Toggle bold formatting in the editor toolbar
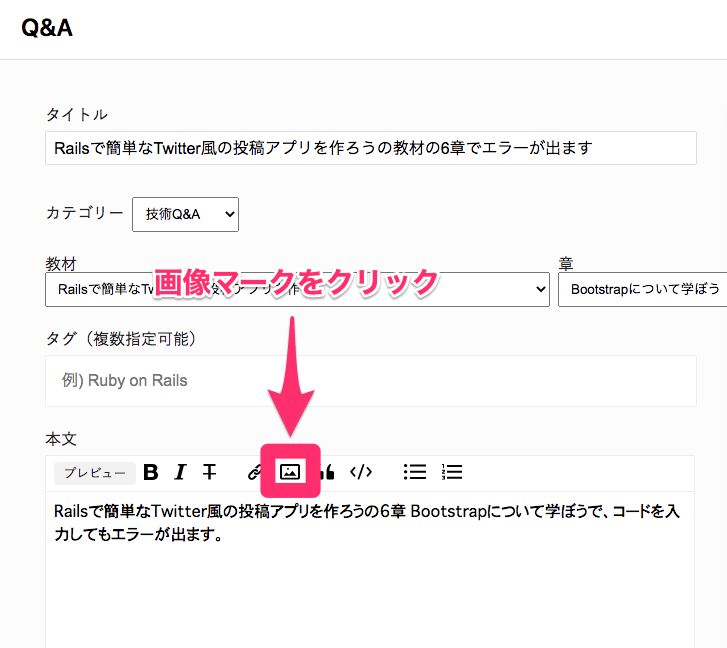Image resolution: width=727 pixels, height=648 pixels. point(151,472)
